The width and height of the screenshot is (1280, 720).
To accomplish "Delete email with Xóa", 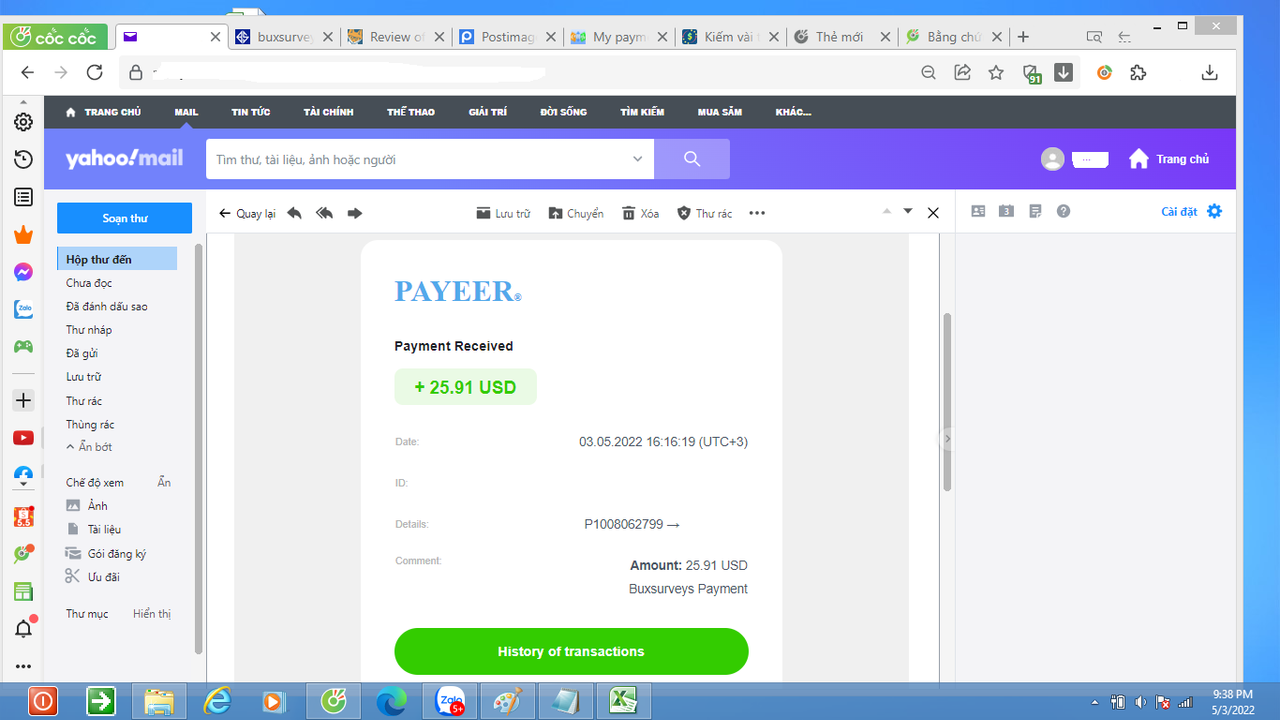I will 640,213.
